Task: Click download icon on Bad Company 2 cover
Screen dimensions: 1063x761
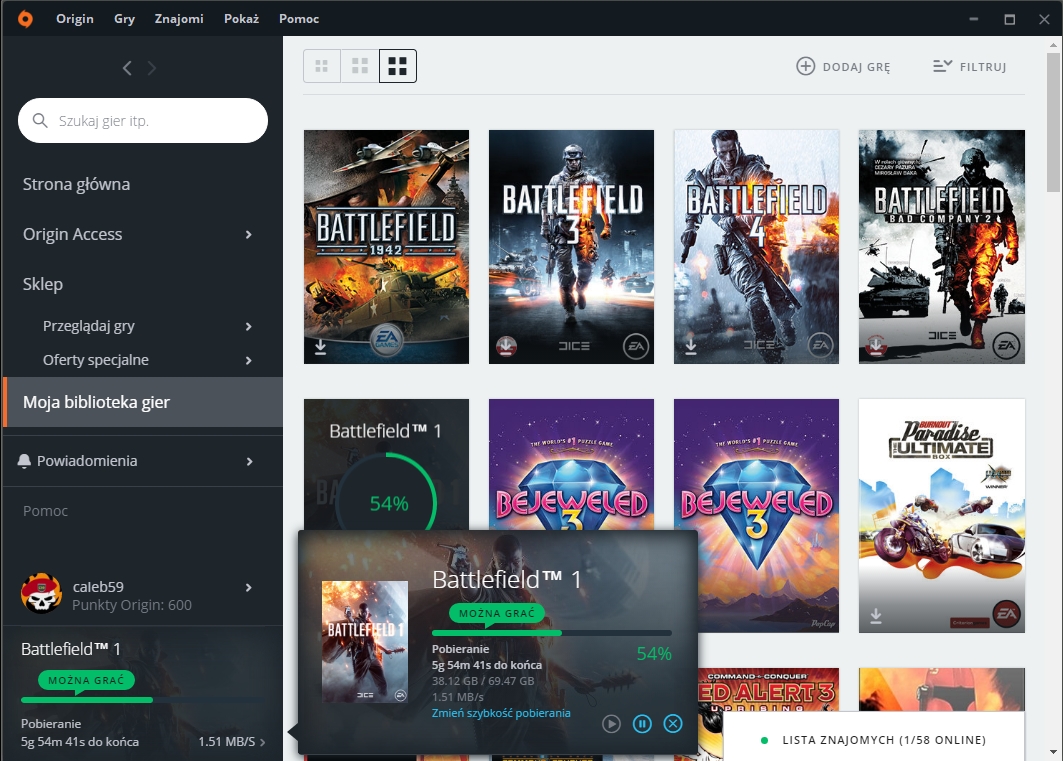Action: [x=876, y=346]
